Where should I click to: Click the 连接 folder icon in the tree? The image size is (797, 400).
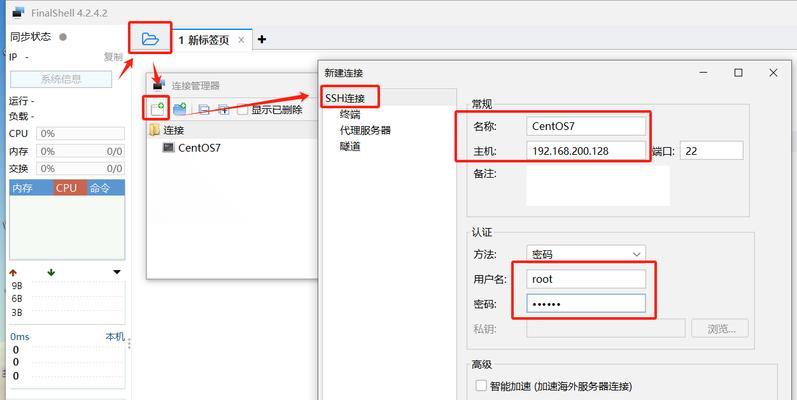155,130
